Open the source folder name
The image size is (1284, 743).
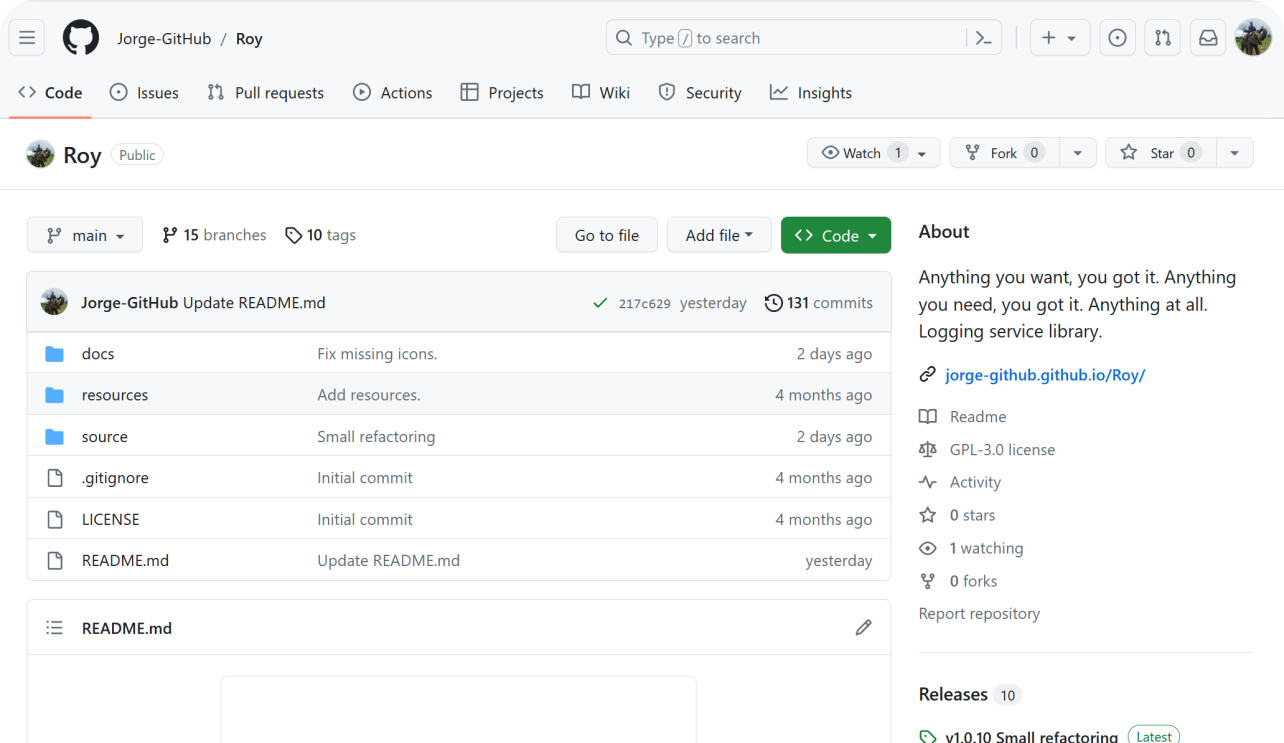pos(105,437)
